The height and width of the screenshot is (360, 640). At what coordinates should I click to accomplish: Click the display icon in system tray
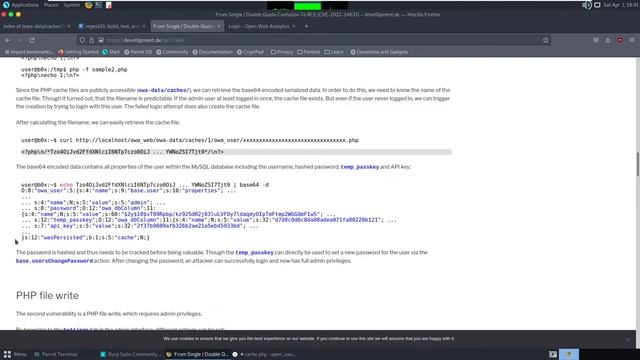(597, 5)
